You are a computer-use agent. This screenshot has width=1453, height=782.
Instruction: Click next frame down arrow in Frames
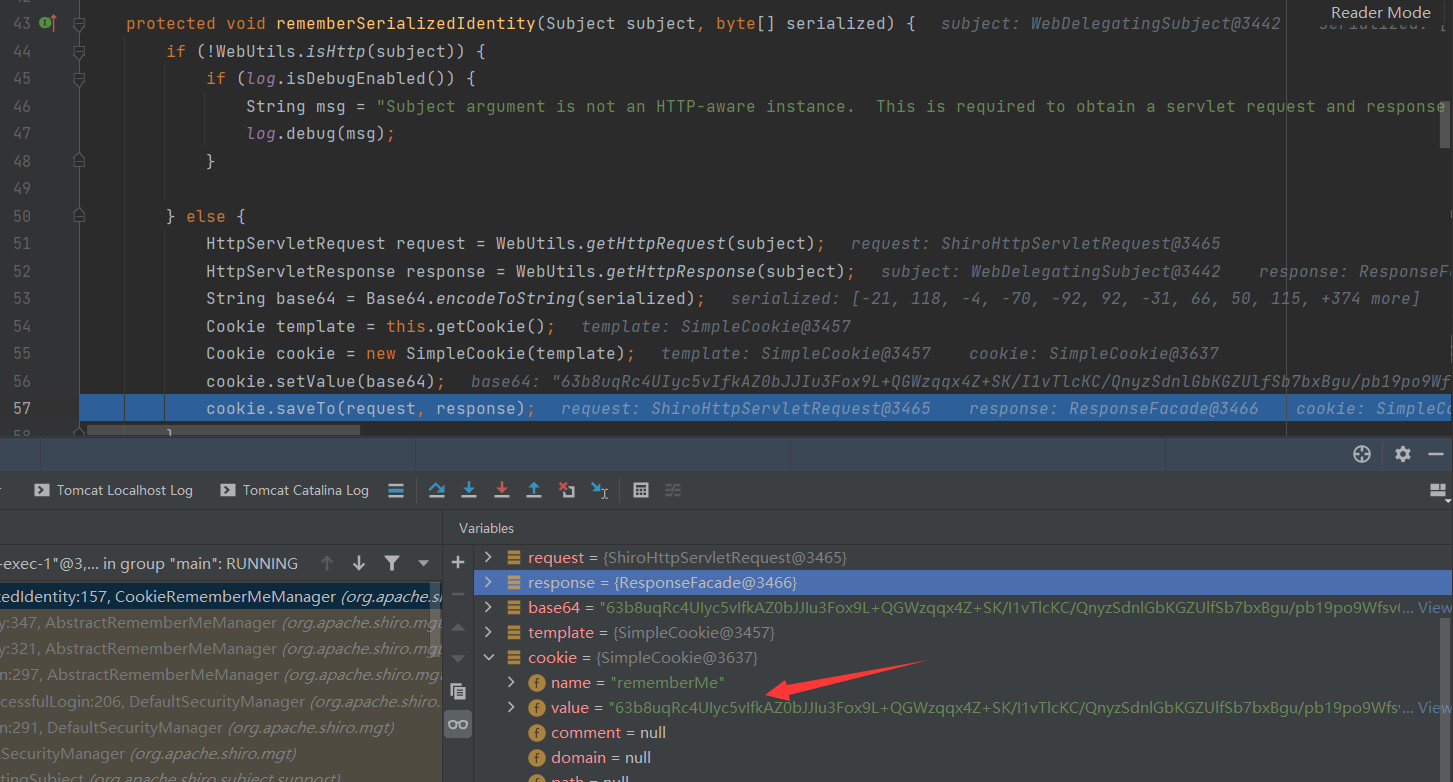[x=359, y=563]
